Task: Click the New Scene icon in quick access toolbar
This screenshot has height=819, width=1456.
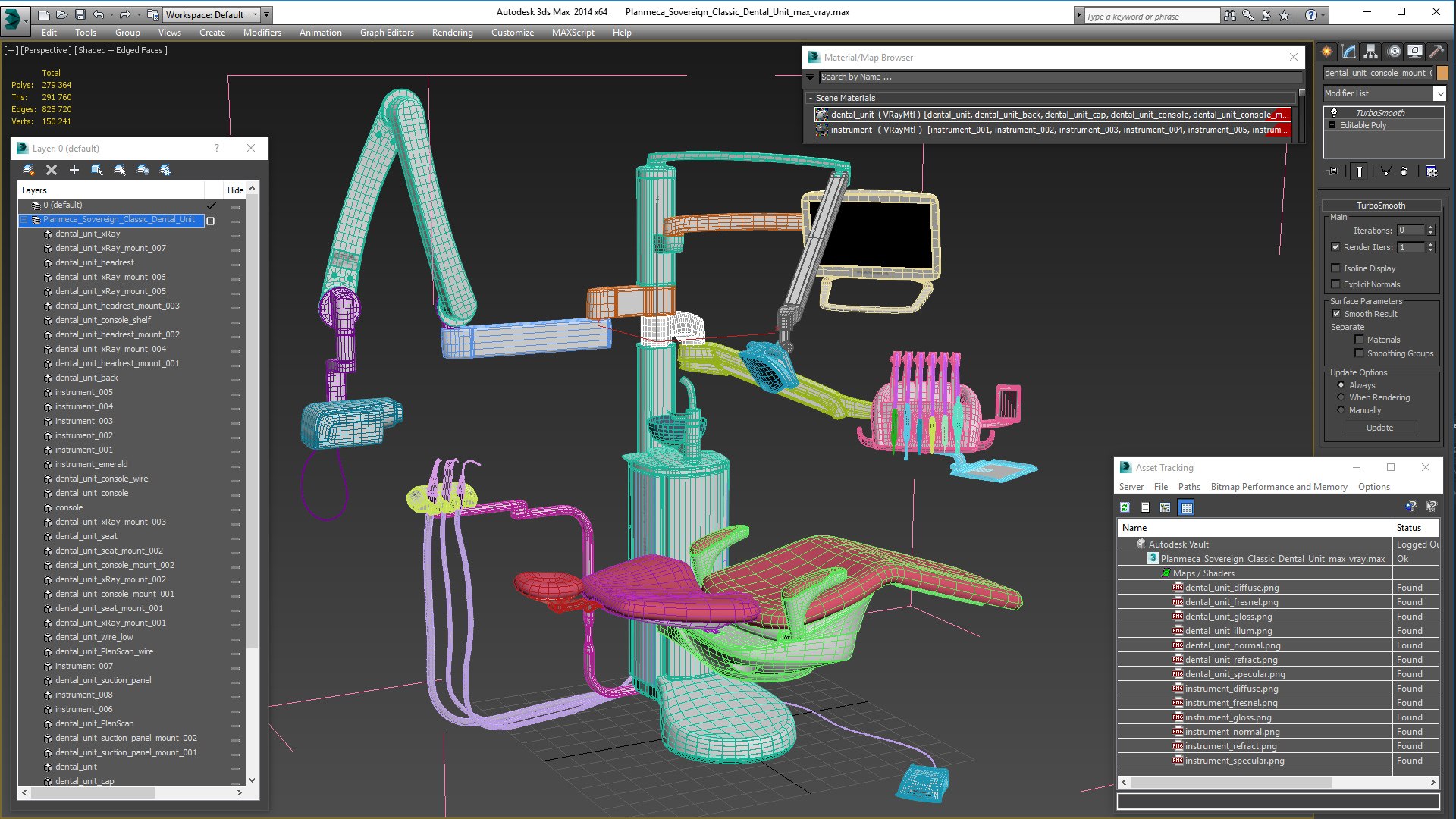Action: tap(44, 14)
